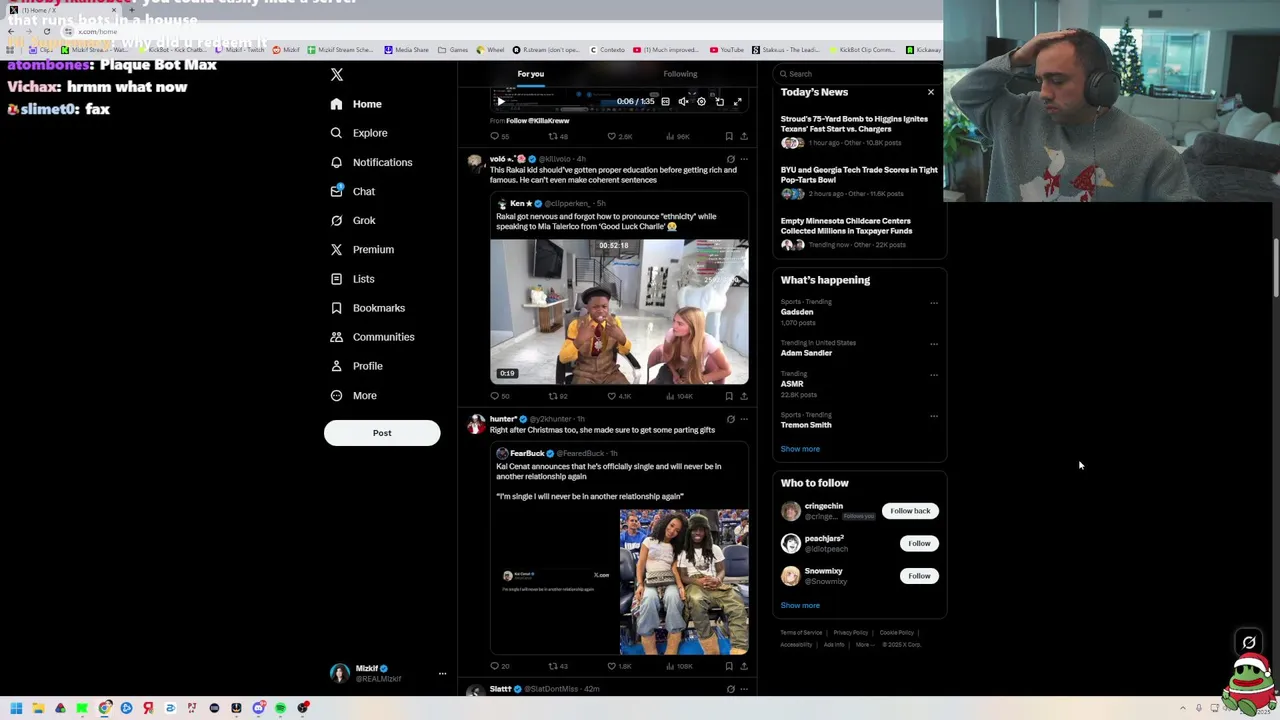
Task: Play the Rakai video thumbnail
Action: [x=619, y=311]
